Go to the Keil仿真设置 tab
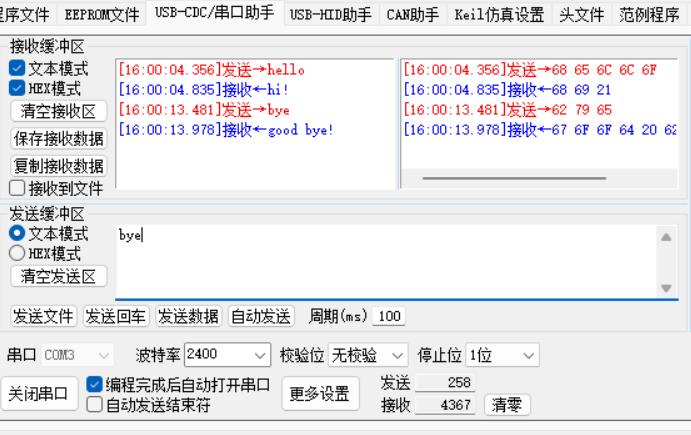The height and width of the screenshot is (435, 691). tap(499, 15)
